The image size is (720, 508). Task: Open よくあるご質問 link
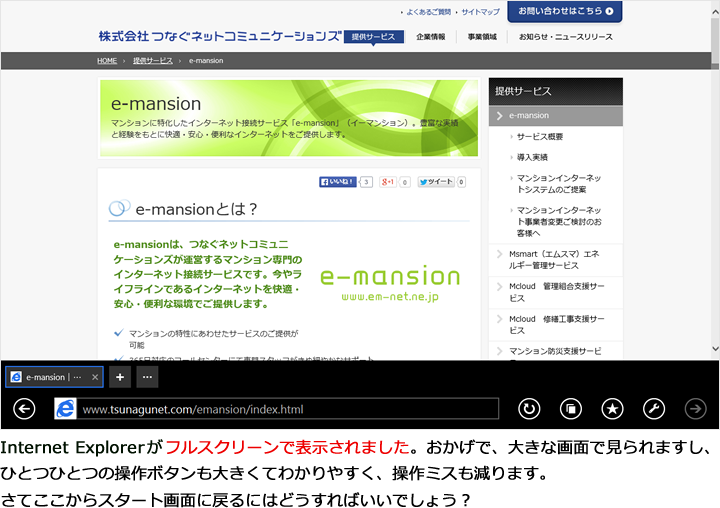[x=428, y=12]
